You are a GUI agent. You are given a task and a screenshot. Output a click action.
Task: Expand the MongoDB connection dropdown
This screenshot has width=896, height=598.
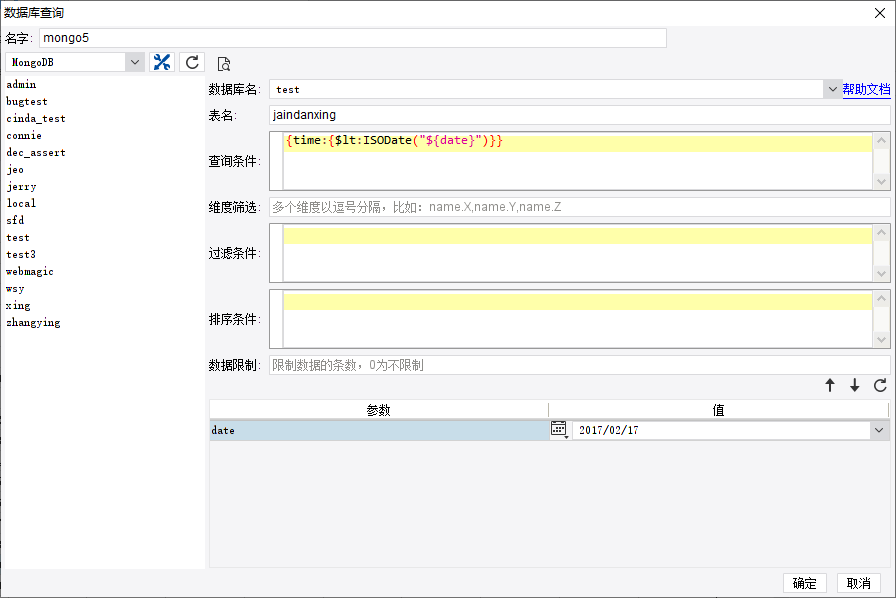pyautogui.click(x=135, y=62)
